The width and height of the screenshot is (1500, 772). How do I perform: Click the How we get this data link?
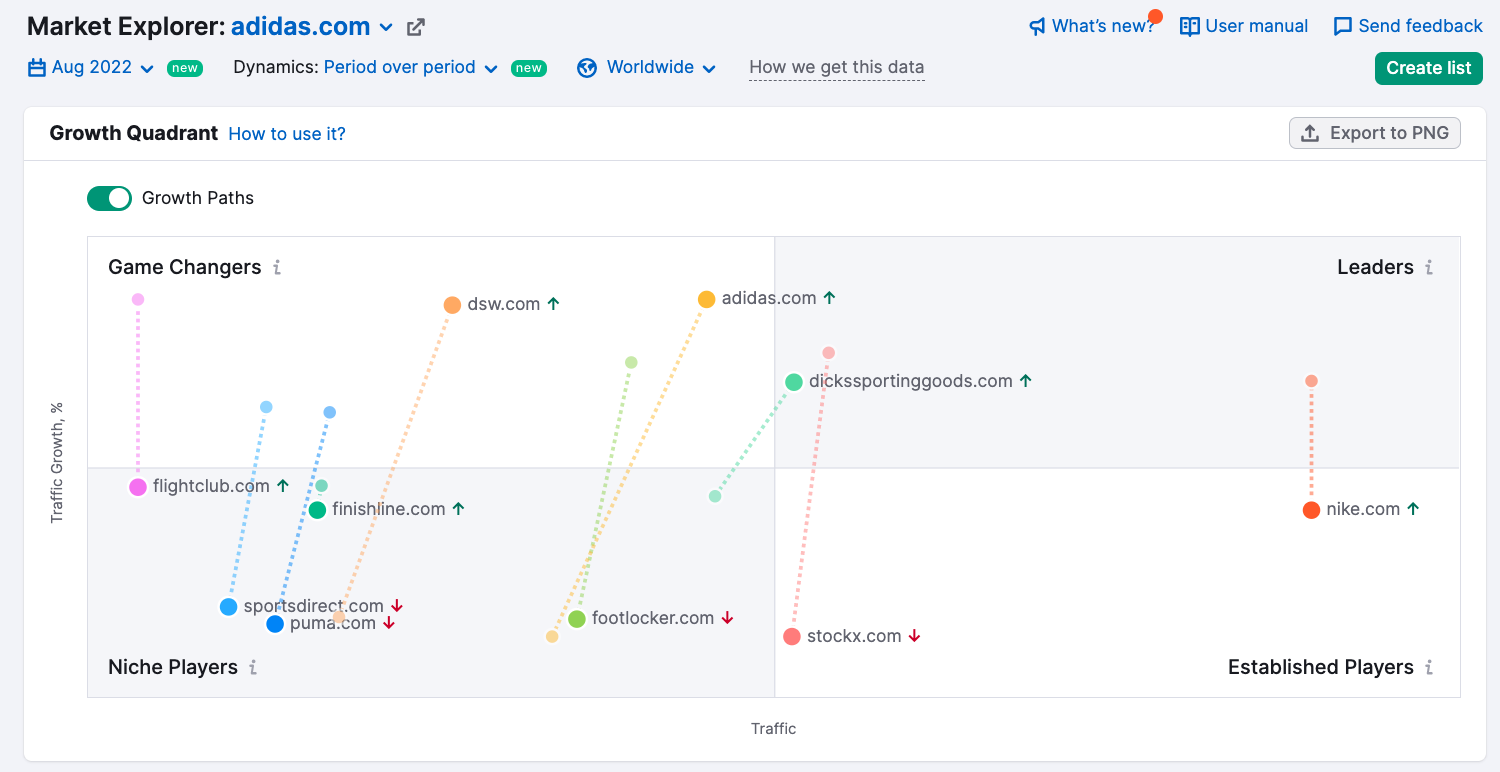pyautogui.click(x=836, y=68)
